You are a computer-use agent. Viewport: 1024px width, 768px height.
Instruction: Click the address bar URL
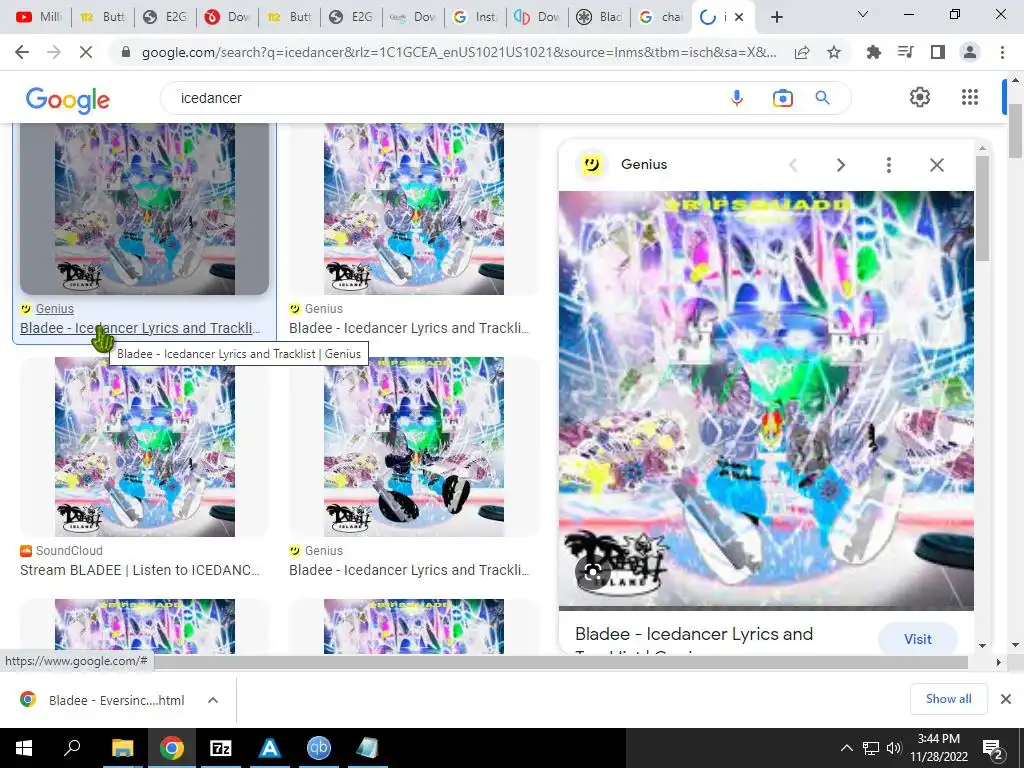458,52
